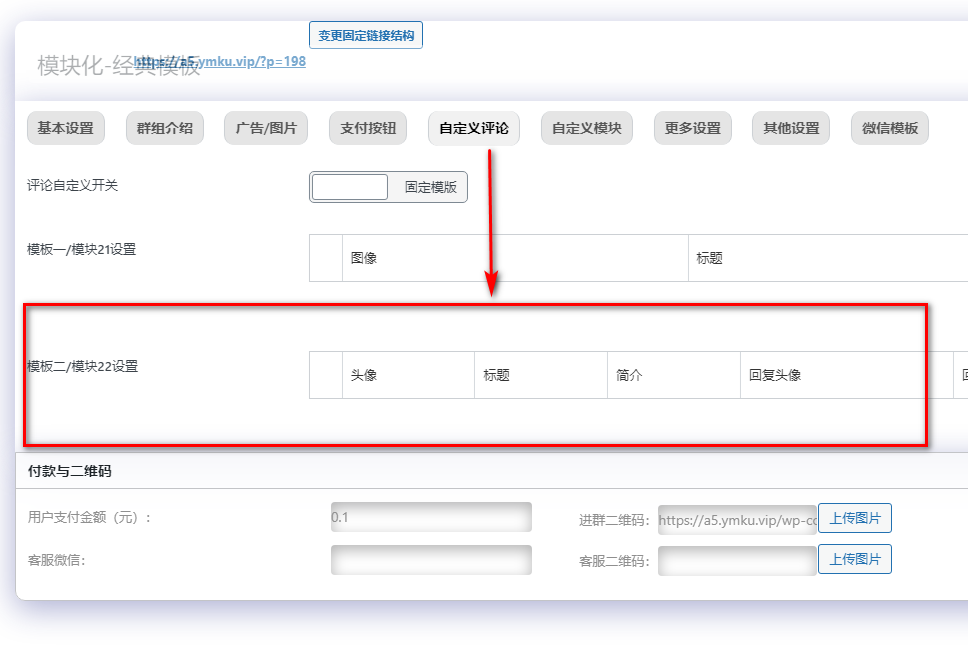Open the 自定义模块 tab
The height and width of the screenshot is (650, 968).
tap(586, 128)
